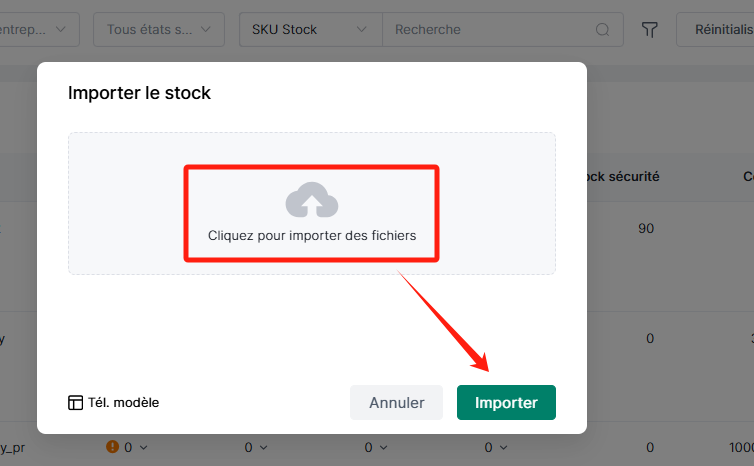Click the Stock sécurité column header
This screenshot has width=754, height=466.
(623, 177)
